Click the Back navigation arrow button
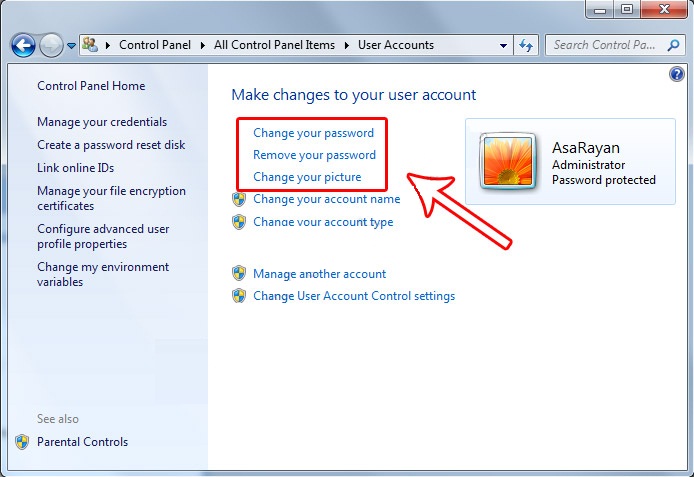The width and height of the screenshot is (694, 477). 23,45
